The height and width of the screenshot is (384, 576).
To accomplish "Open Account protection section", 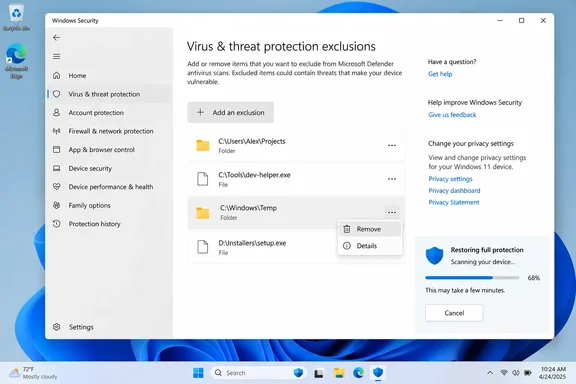I will [x=109, y=112].
